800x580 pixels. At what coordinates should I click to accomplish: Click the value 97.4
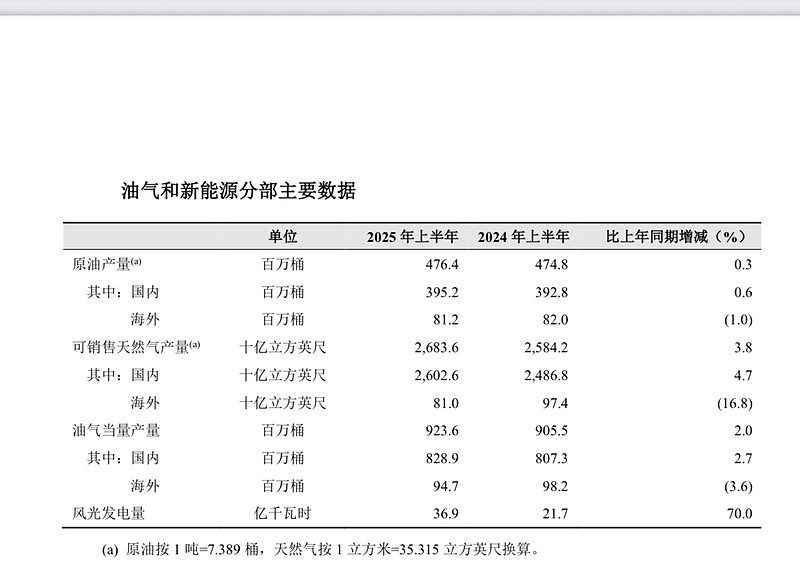pos(556,404)
